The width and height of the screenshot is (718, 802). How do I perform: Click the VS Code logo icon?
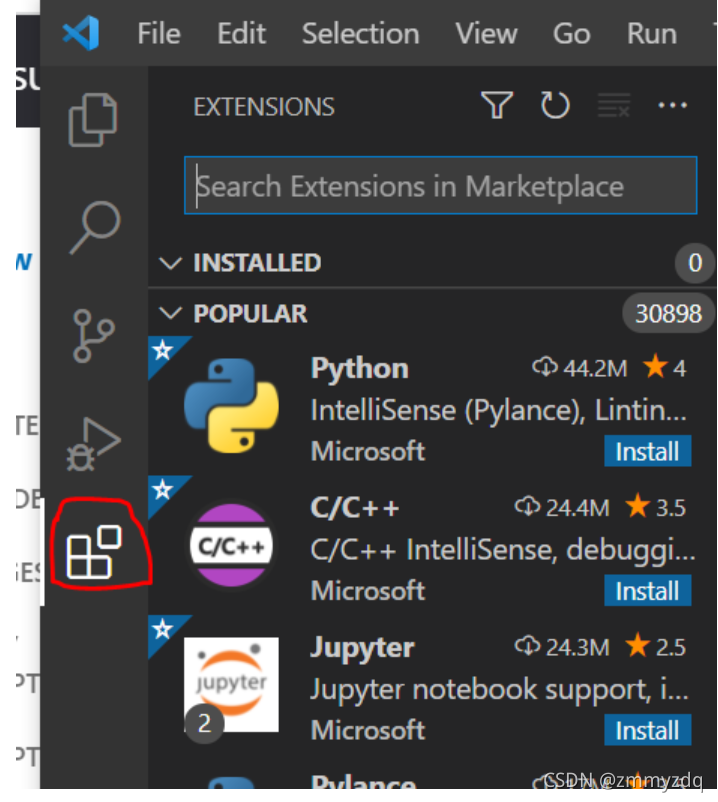pyautogui.click(x=81, y=33)
